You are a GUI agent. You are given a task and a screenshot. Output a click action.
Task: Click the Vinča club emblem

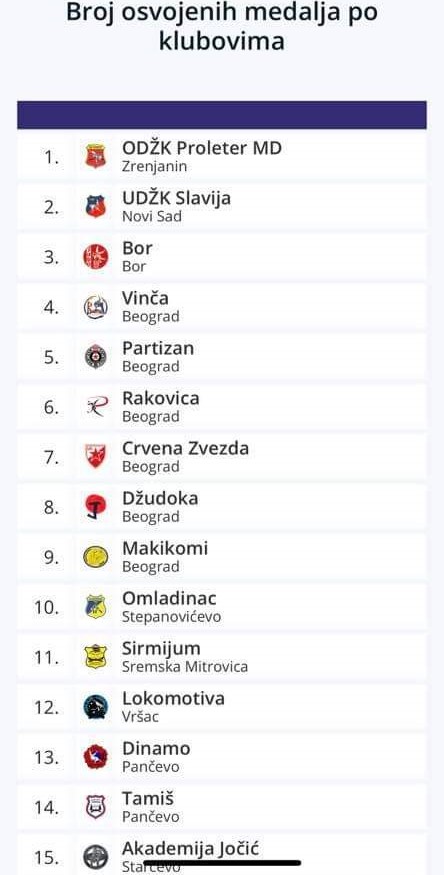click(95, 307)
